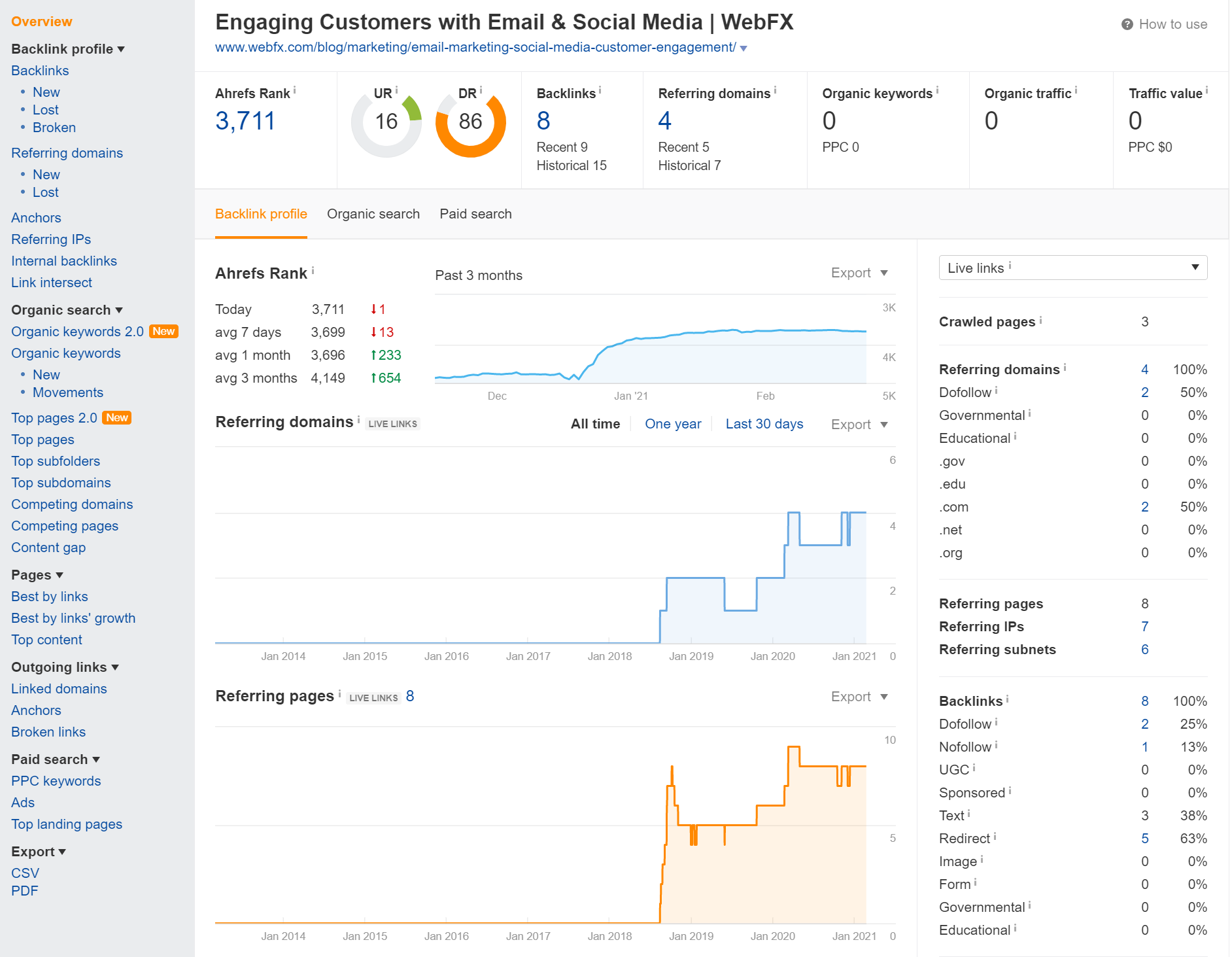This screenshot has width=1232, height=957.
Task: Switch to the Backlink profile tab
Action: pos(261,214)
